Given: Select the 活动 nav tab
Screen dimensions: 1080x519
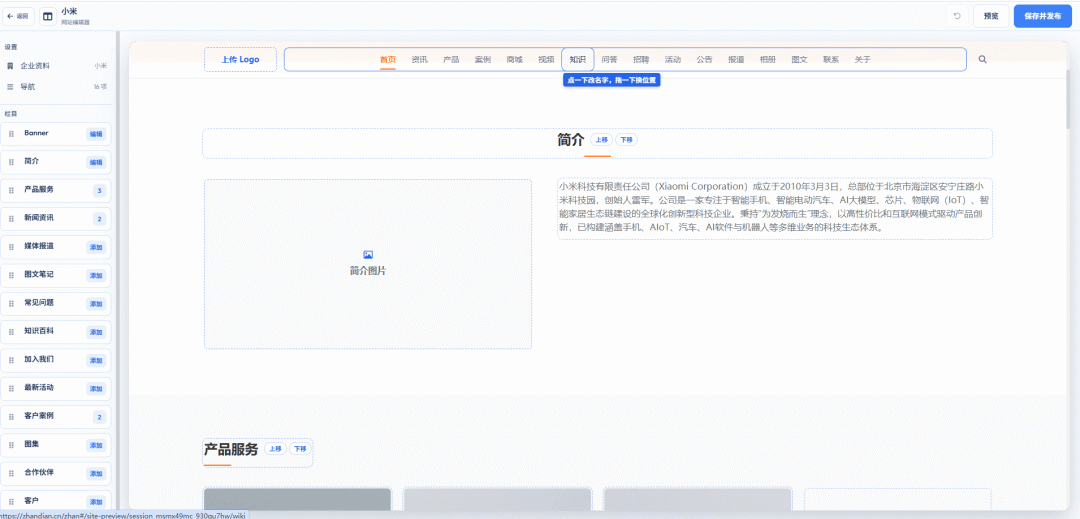Looking at the screenshot, I should pos(673,60).
